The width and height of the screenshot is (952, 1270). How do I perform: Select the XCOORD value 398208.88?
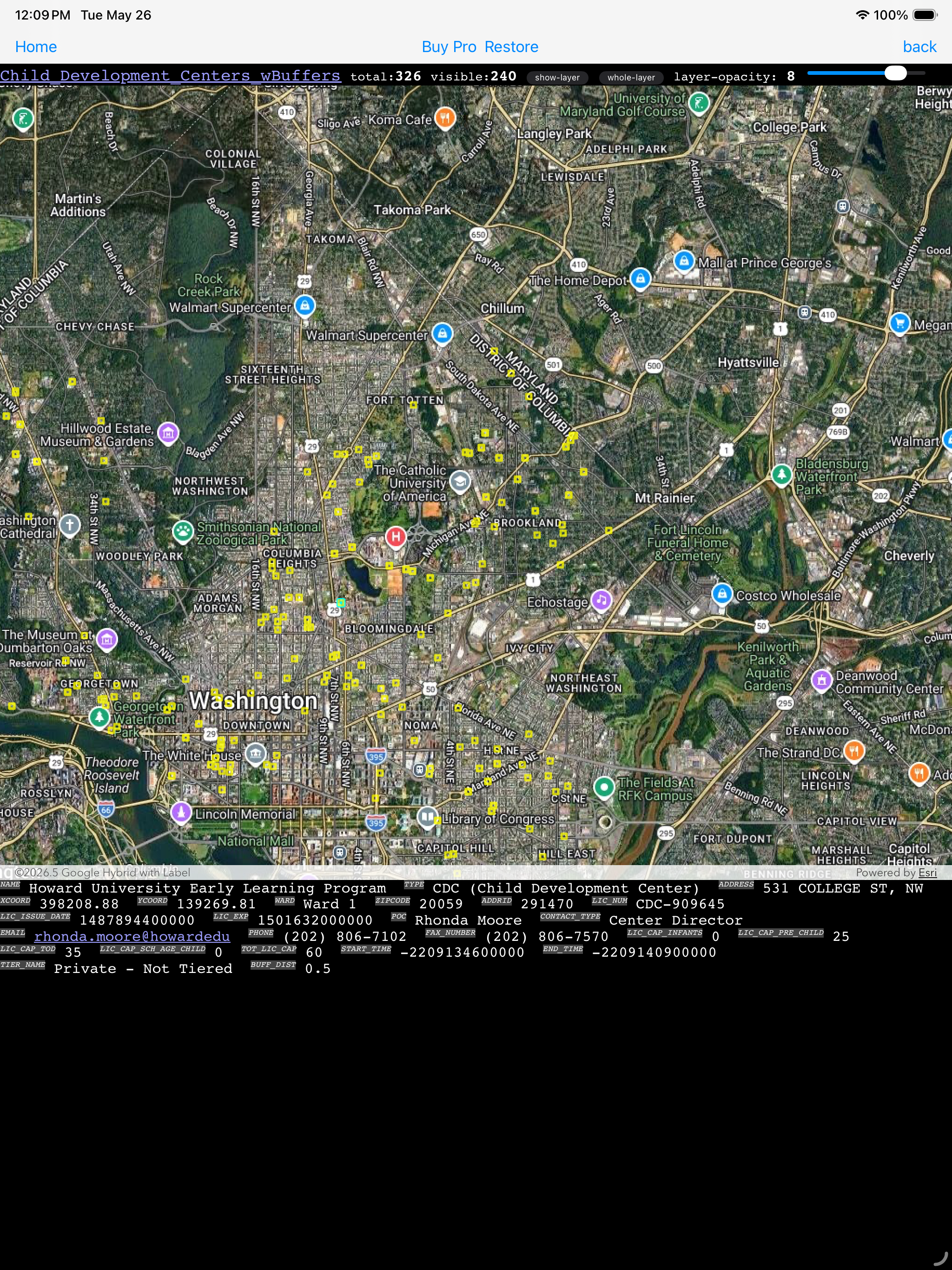tap(79, 904)
